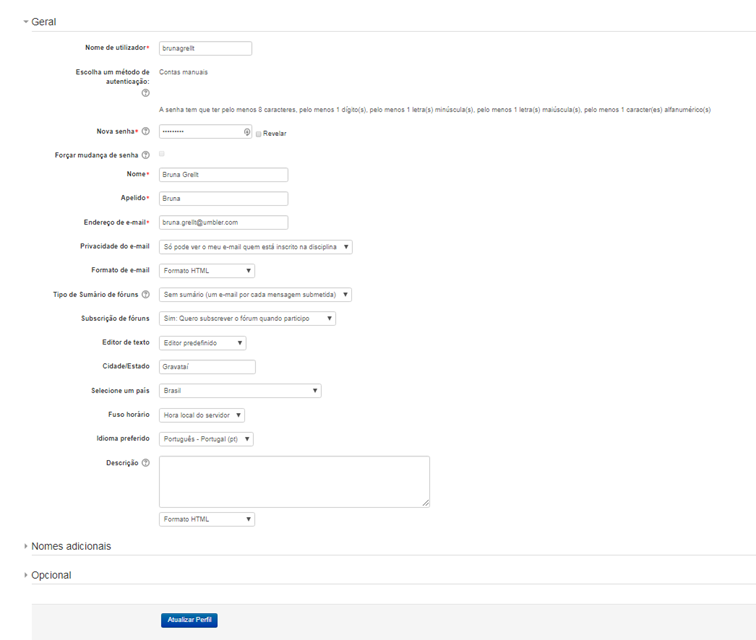Open the Privacidade do e-mail dropdown
Screen dimensions: 756x640
coord(255,246)
